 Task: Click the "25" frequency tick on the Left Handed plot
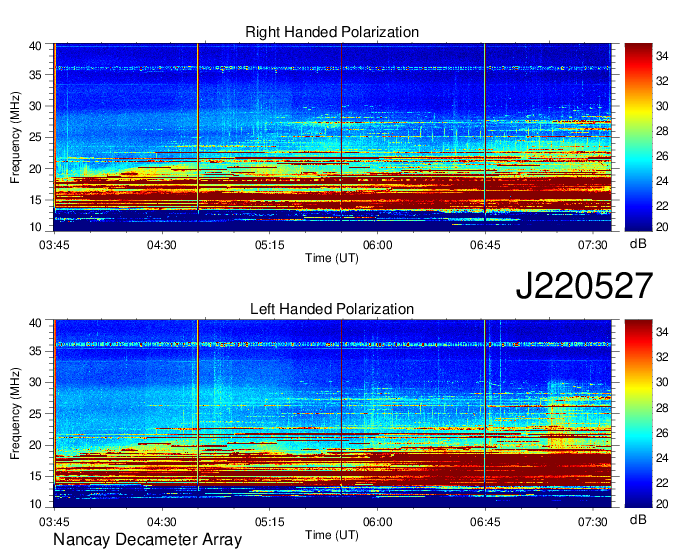click(x=35, y=414)
